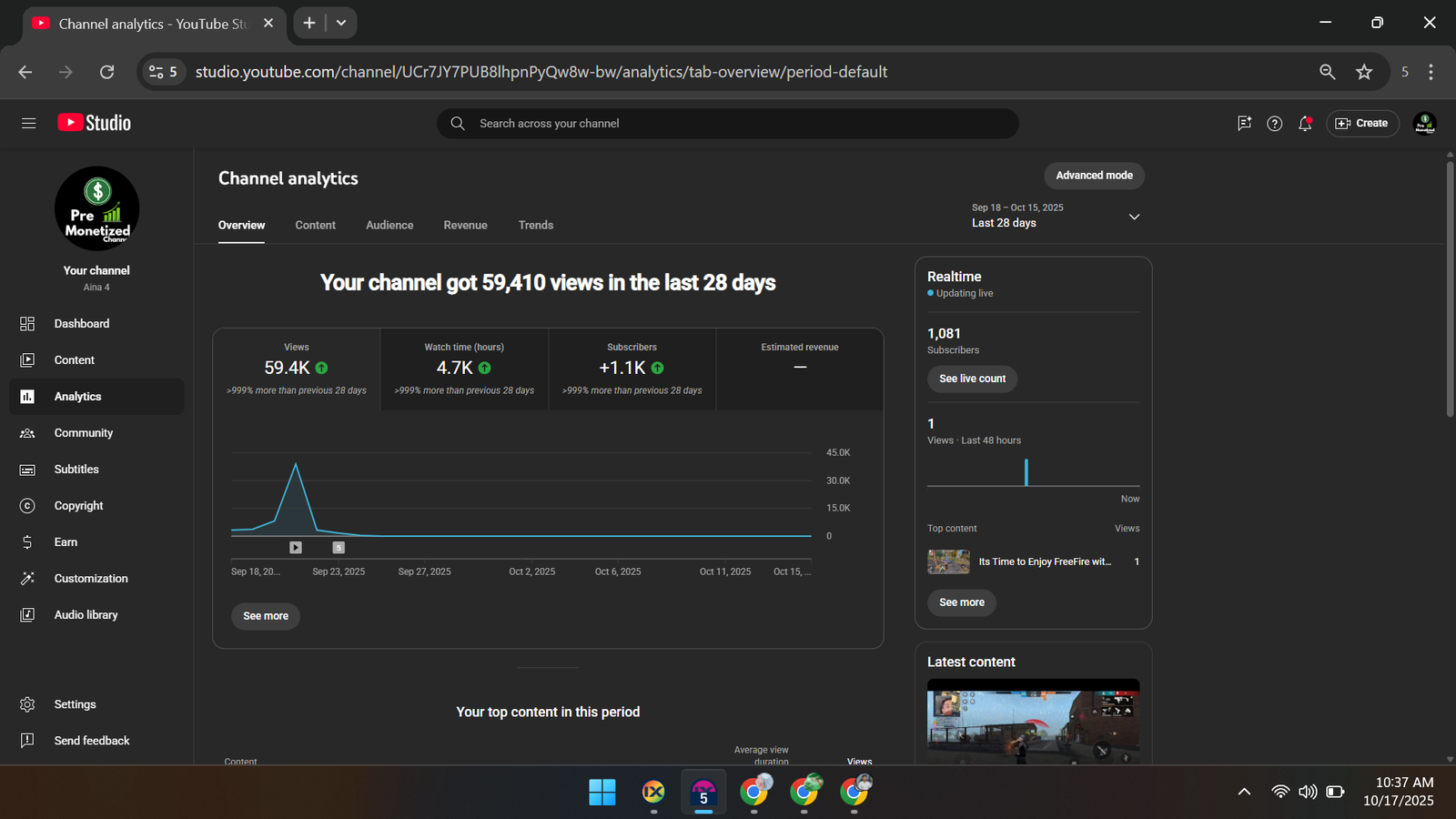This screenshot has height=819, width=1456.
Task: Click the Shorts marker under the chart
Action: (339, 547)
